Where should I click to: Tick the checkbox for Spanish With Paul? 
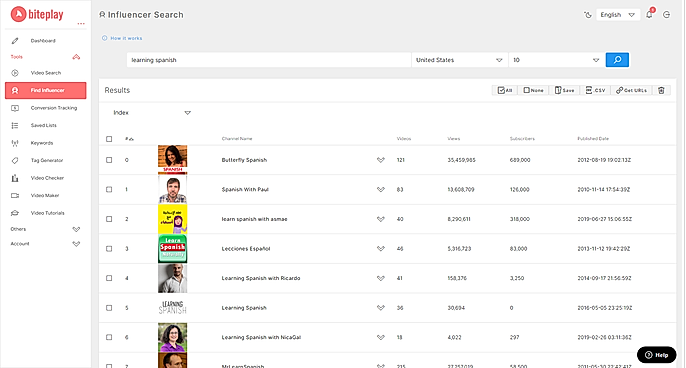(109, 189)
